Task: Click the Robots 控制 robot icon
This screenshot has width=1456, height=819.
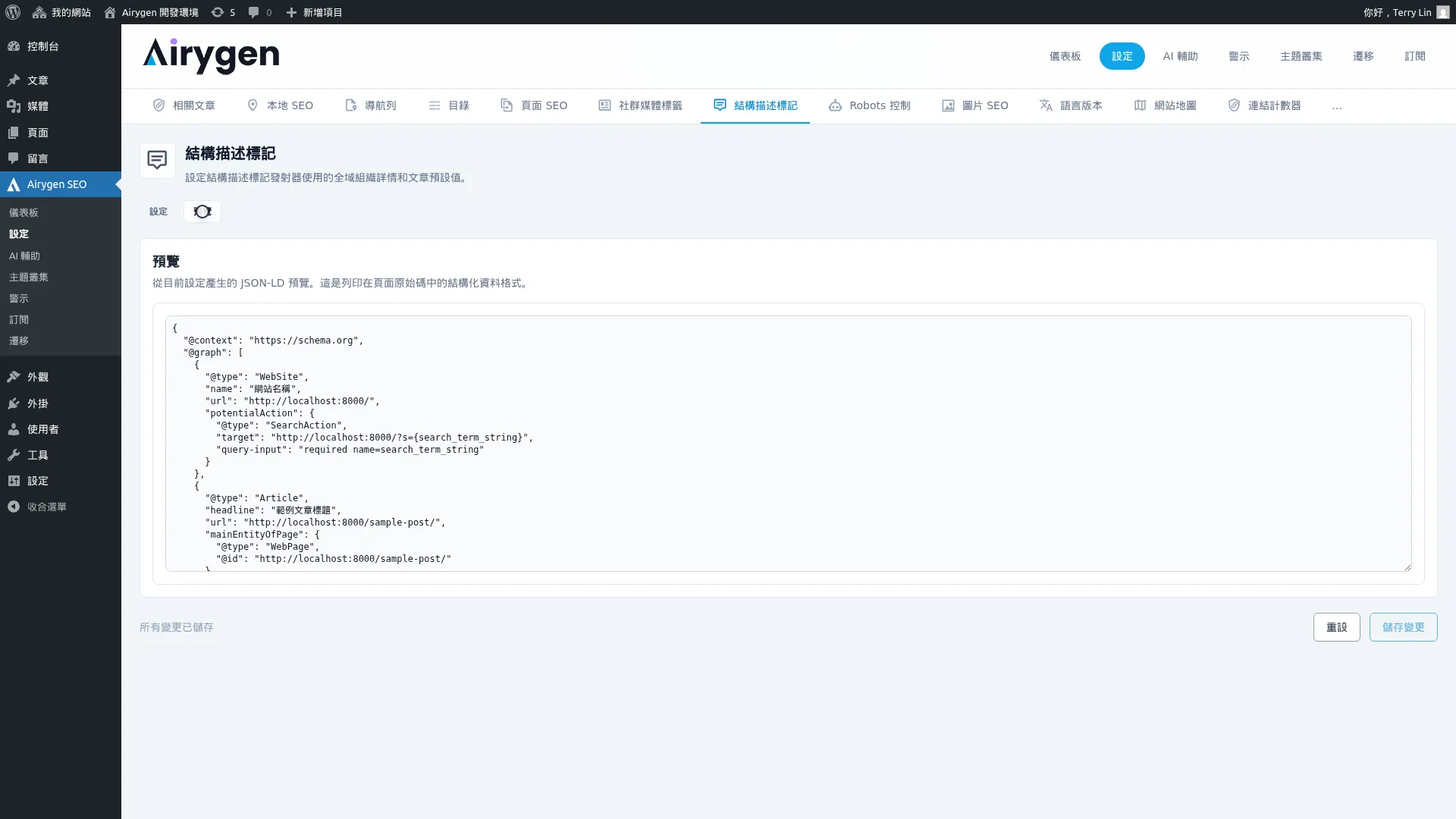Action: [835, 105]
